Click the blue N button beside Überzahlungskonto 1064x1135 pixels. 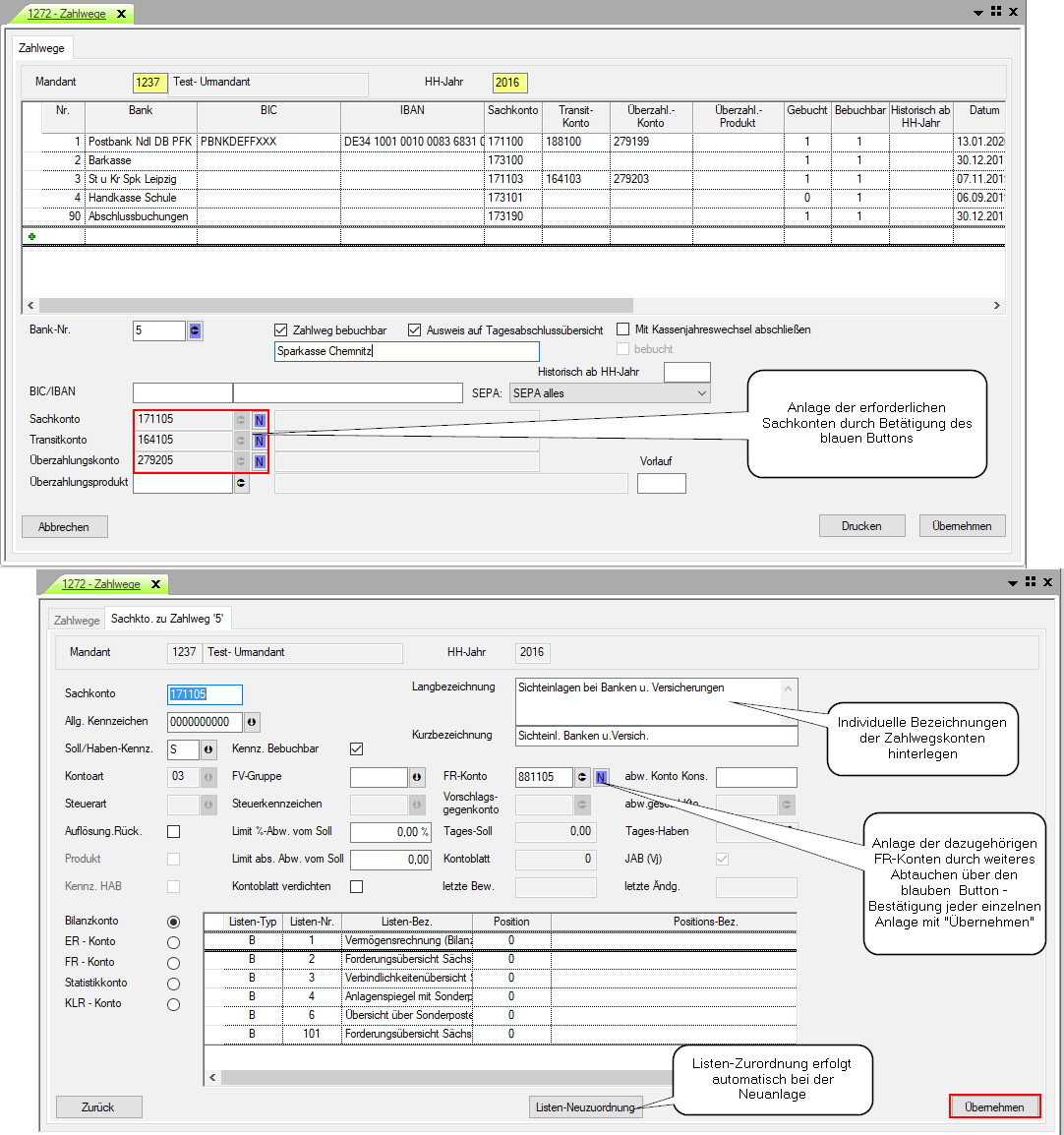click(x=260, y=461)
